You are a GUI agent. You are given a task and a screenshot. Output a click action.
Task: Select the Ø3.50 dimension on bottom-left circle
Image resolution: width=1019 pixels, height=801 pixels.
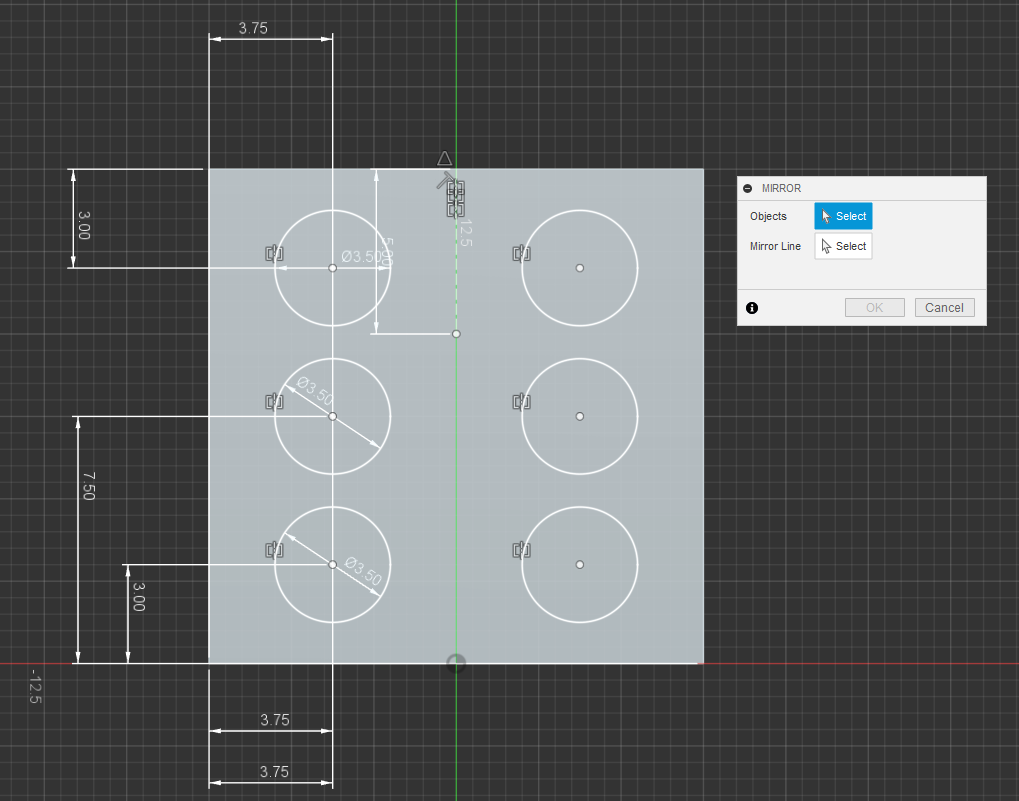pos(362,571)
